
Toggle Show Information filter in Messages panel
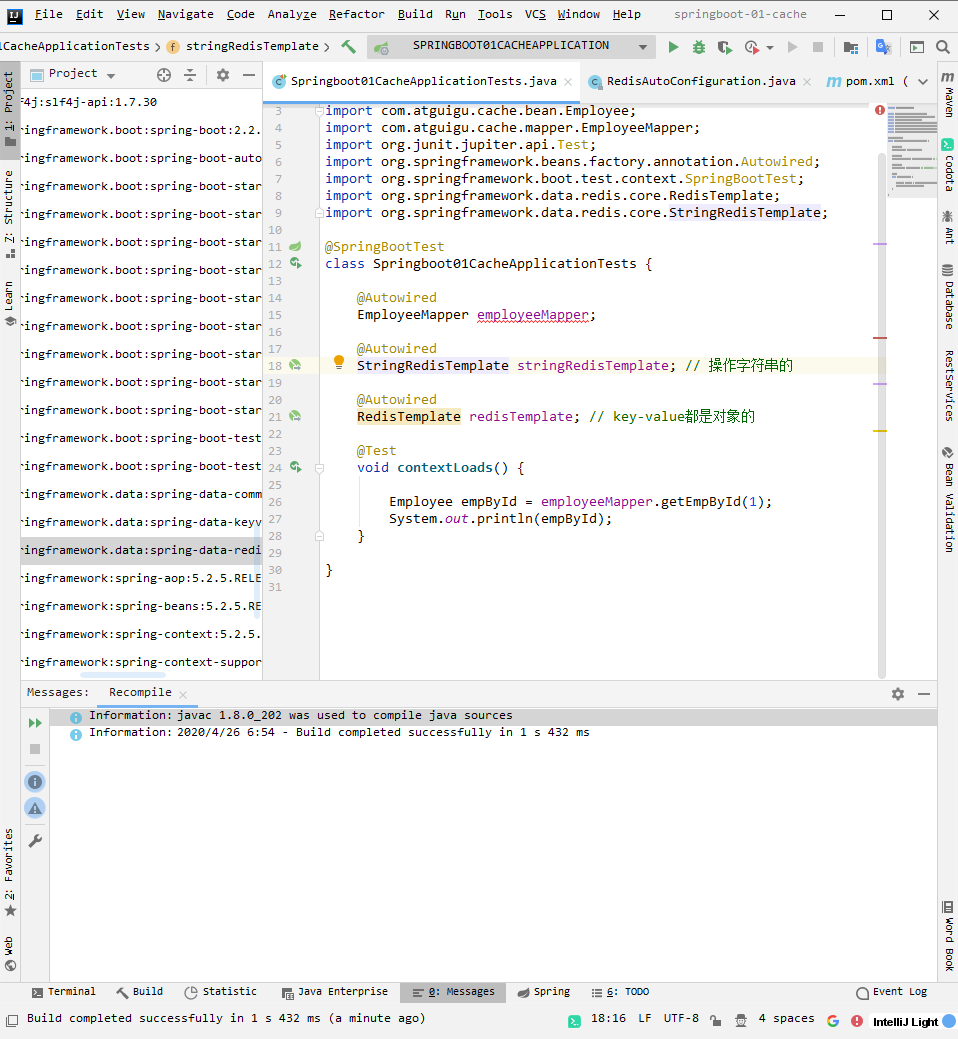[x=35, y=782]
